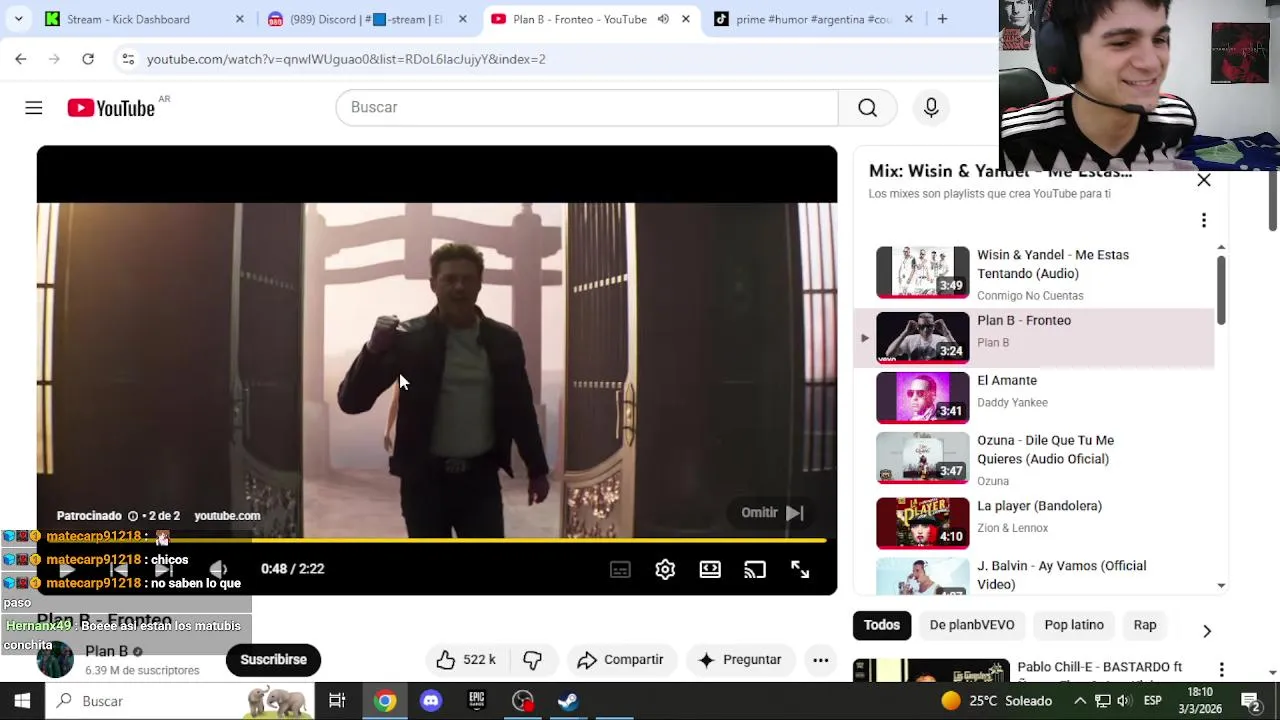Open the volume control in tray

tap(1124, 701)
